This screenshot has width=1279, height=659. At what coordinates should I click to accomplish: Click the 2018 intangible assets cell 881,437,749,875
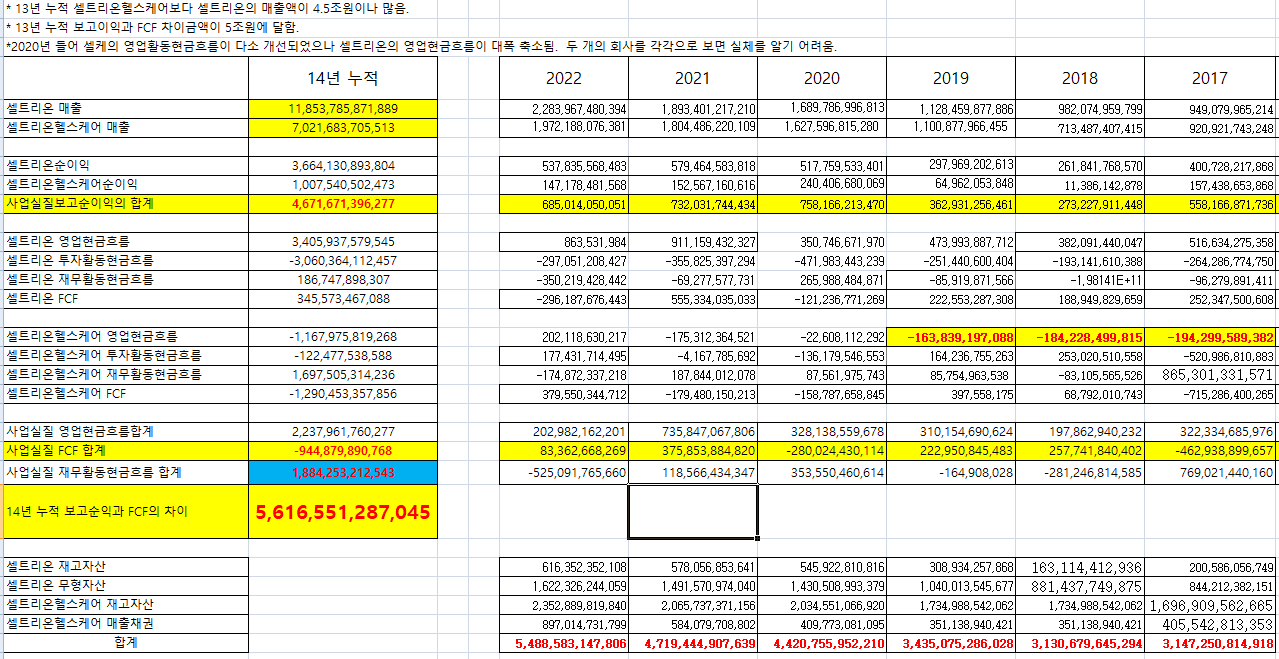pos(1080,585)
